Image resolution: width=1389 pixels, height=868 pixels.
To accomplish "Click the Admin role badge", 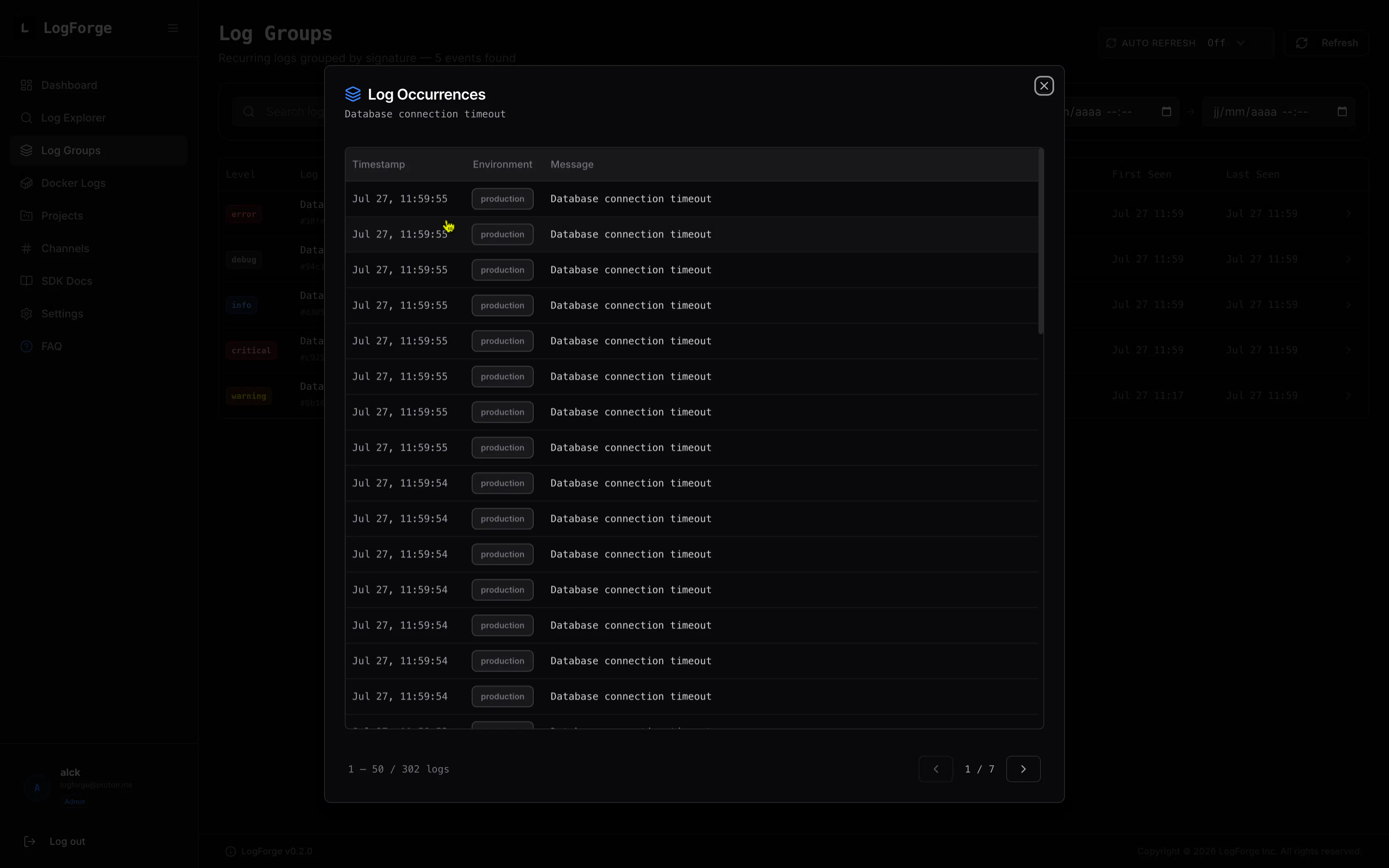I will click(74, 801).
